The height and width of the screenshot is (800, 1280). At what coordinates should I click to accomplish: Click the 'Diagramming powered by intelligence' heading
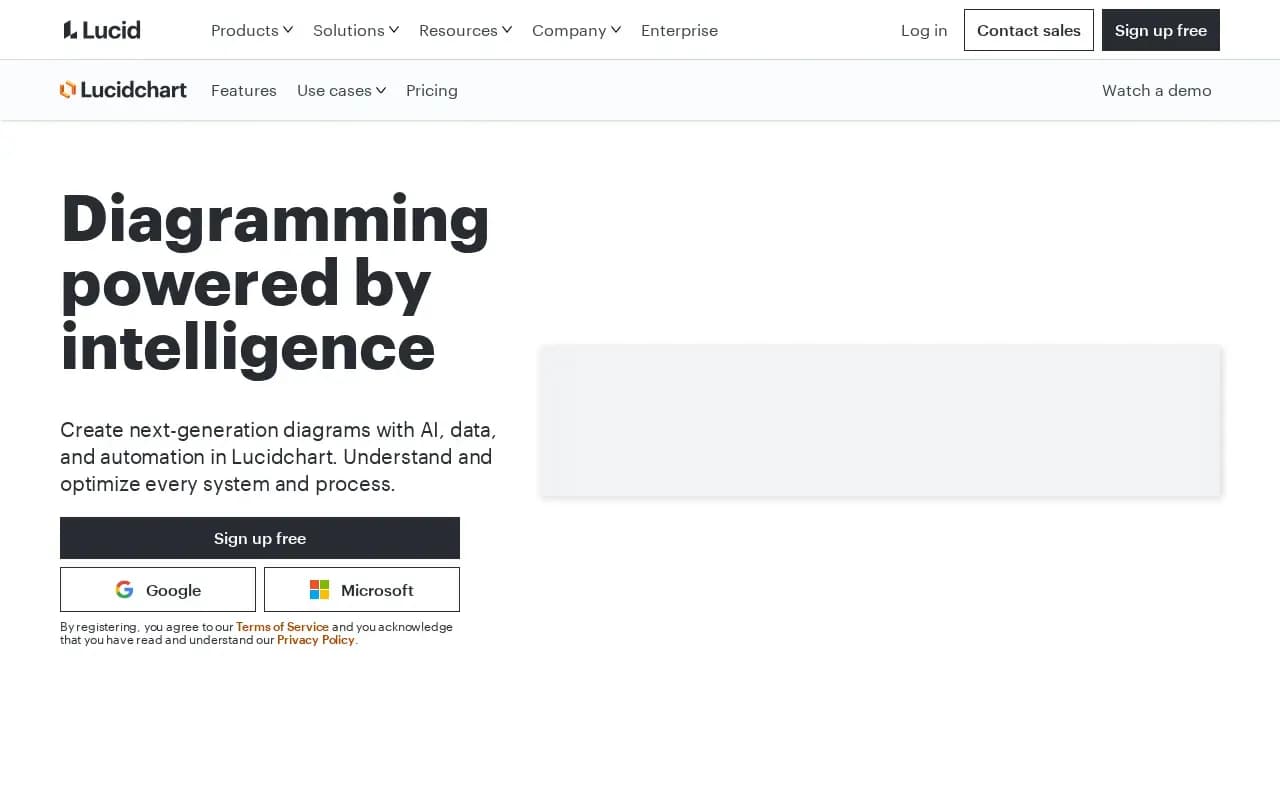(x=275, y=283)
